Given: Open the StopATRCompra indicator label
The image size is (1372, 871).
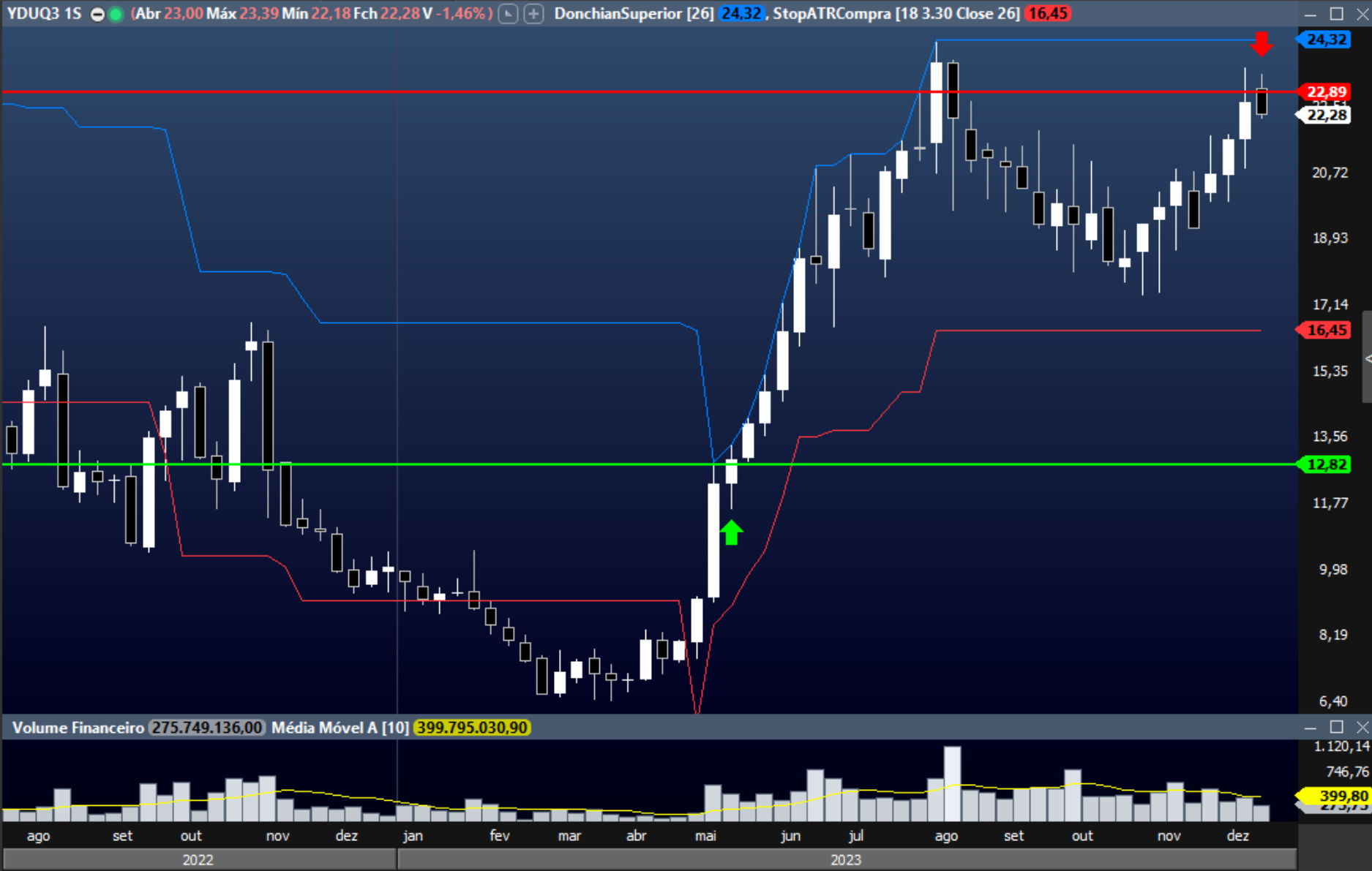Looking at the screenshot, I should click(896, 14).
